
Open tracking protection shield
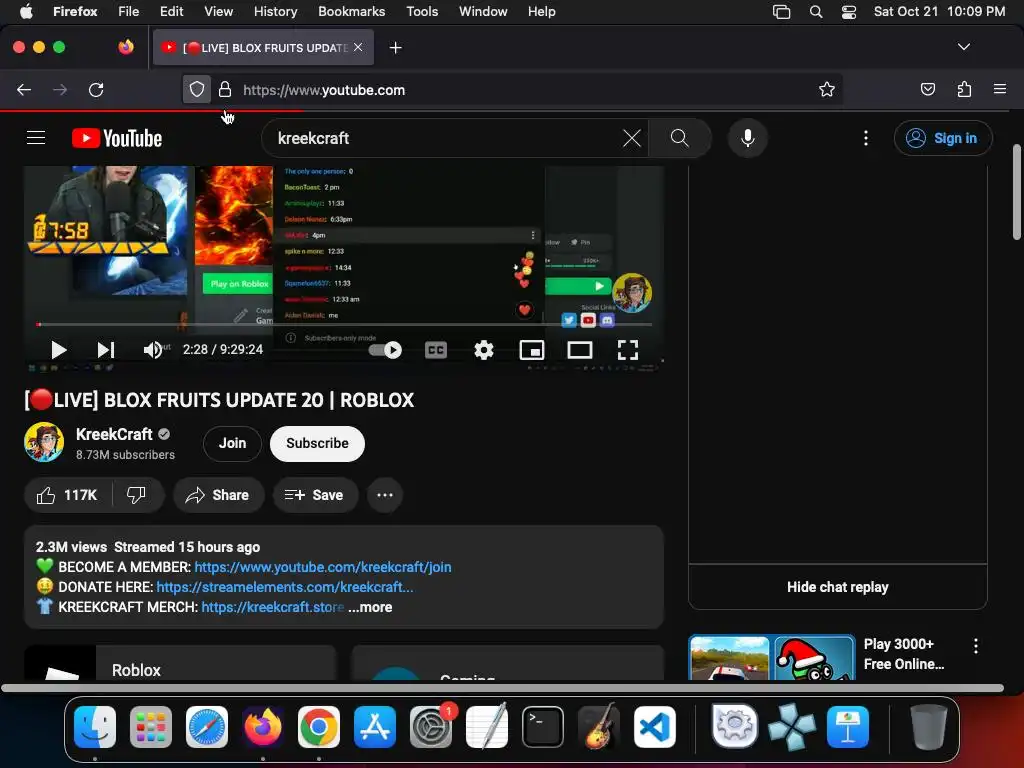click(197, 89)
